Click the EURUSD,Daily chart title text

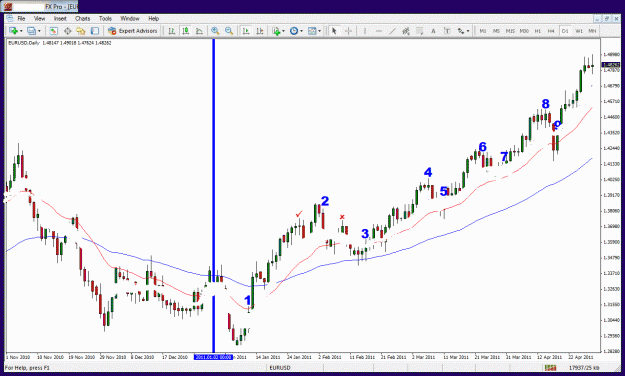(24, 43)
